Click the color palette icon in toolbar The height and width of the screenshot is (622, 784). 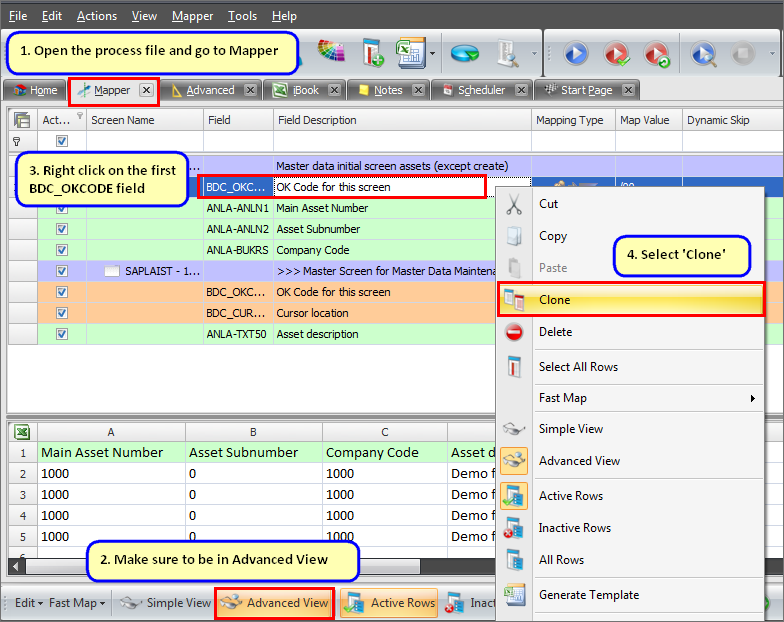331,52
